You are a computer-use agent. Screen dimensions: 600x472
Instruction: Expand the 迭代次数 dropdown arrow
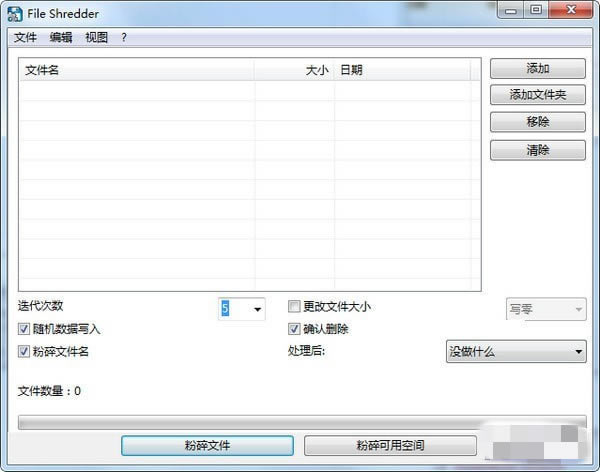pos(258,309)
